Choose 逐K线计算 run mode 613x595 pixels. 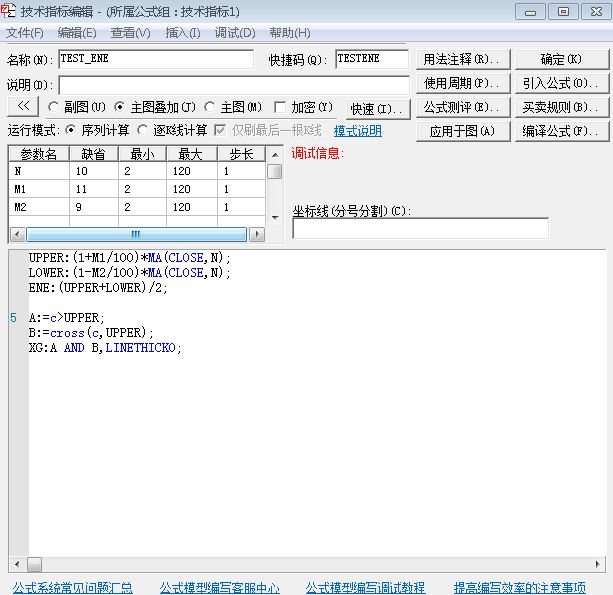[x=144, y=131]
